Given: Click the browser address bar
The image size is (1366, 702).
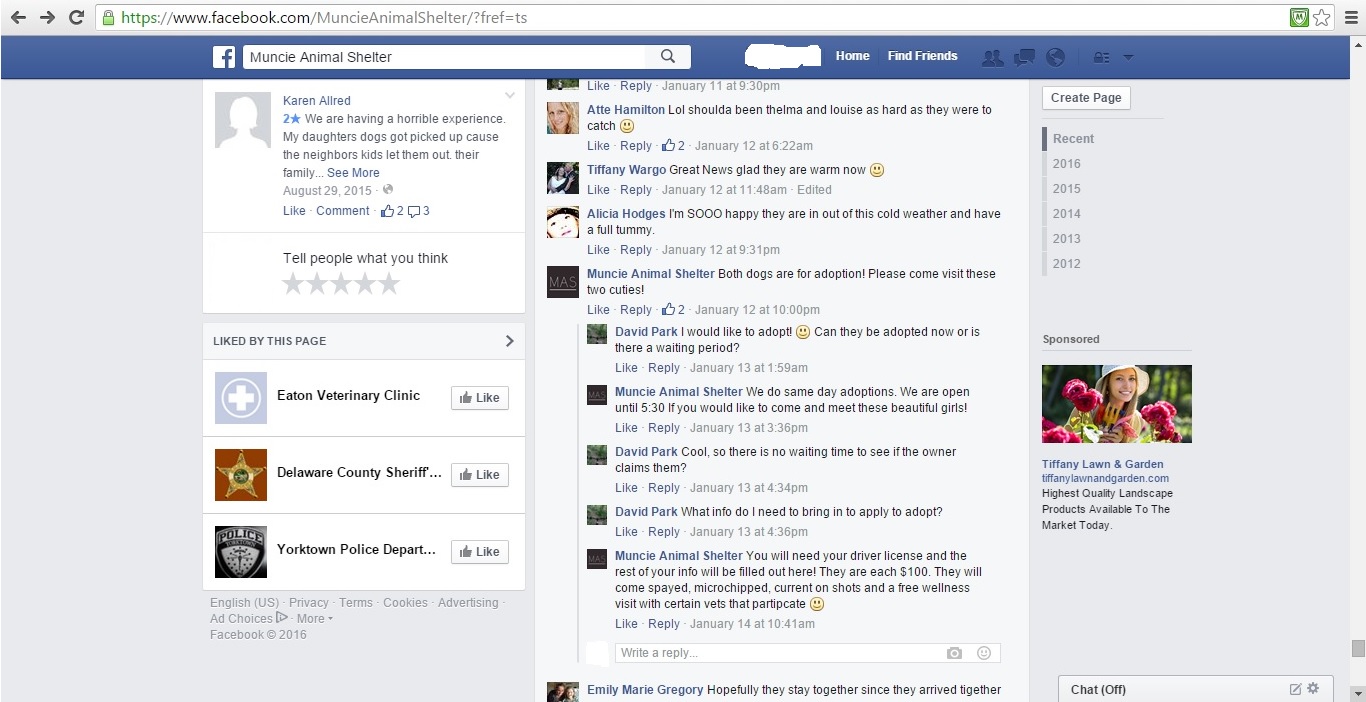Looking at the screenshot, I should [x=692, y=17].
